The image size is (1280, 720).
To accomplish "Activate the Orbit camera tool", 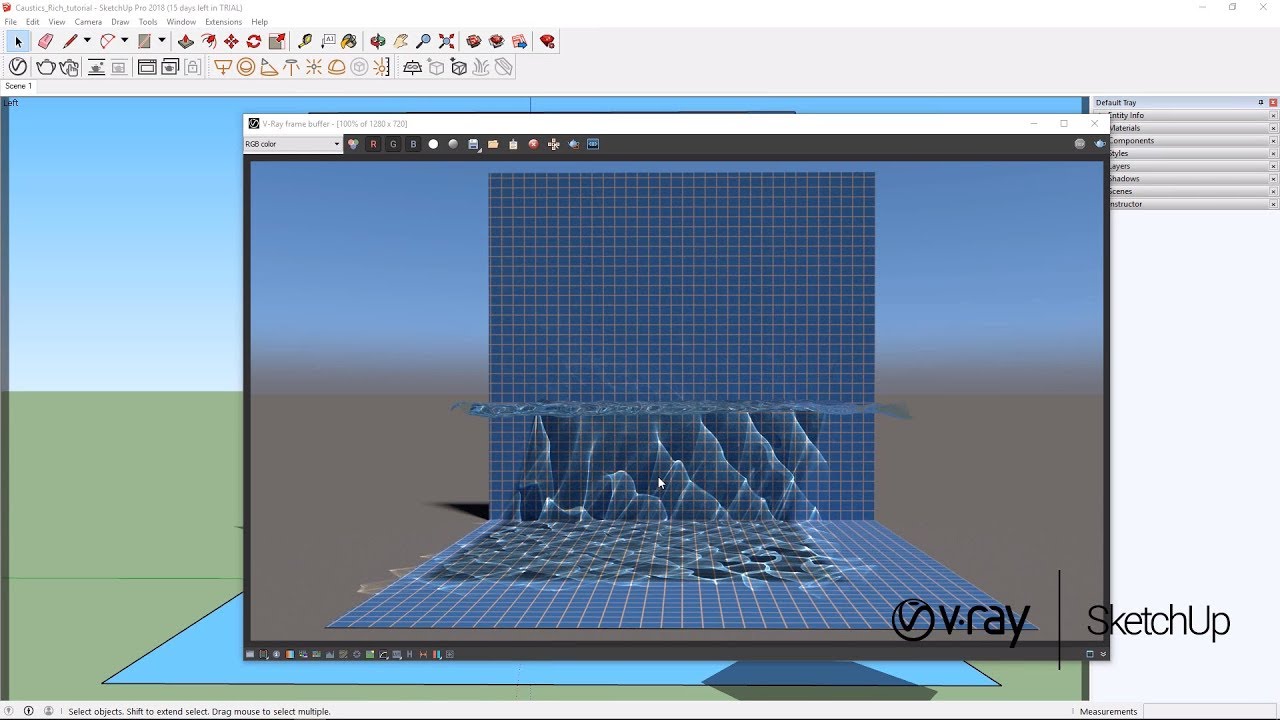I will tap(377, 41).
